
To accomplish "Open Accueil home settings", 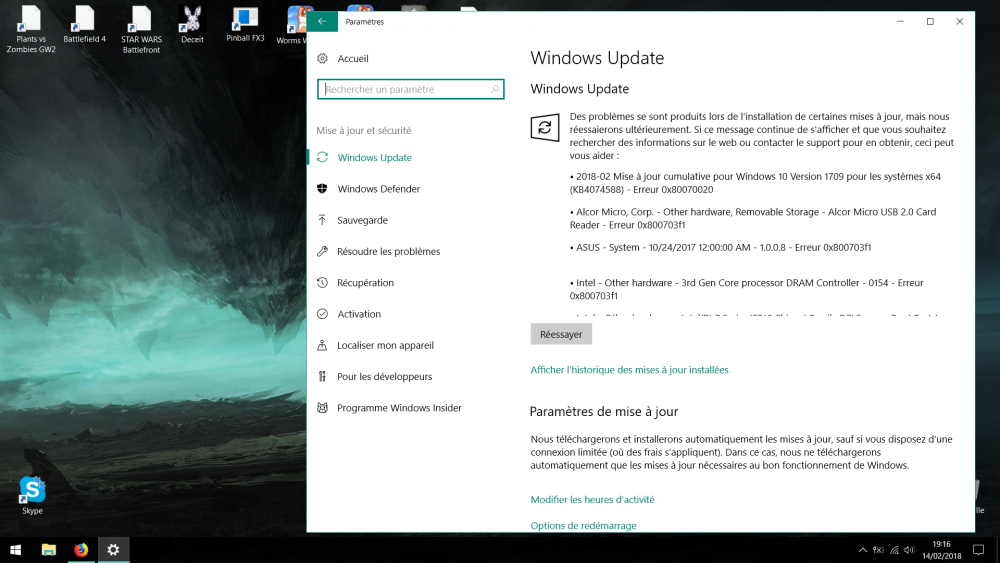I will (x=352, y=59).
